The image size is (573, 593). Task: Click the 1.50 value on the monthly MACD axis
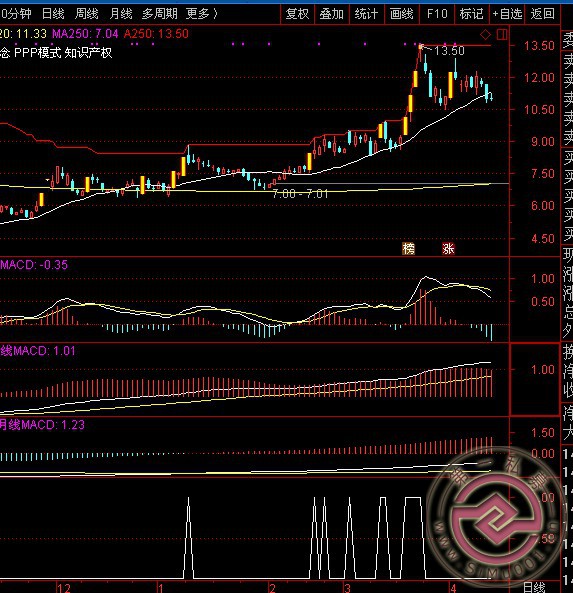click(543, 433)
